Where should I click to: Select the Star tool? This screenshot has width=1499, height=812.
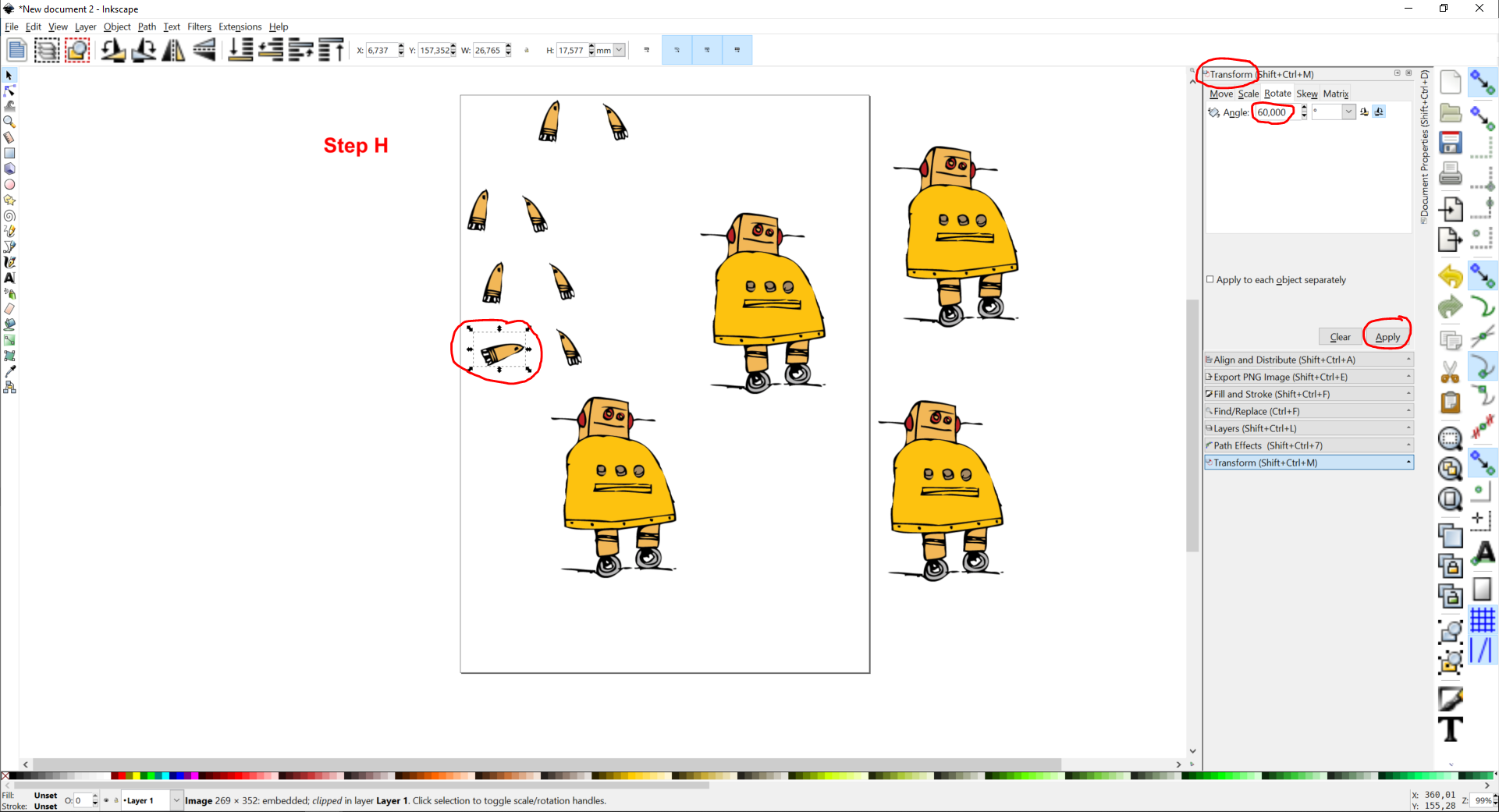pos(9,200)
